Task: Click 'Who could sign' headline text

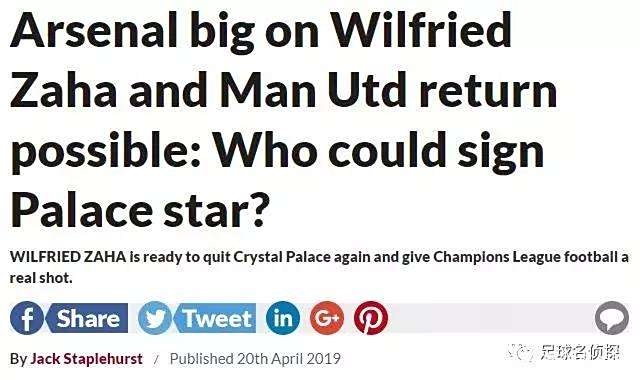Action: point(379,151)
